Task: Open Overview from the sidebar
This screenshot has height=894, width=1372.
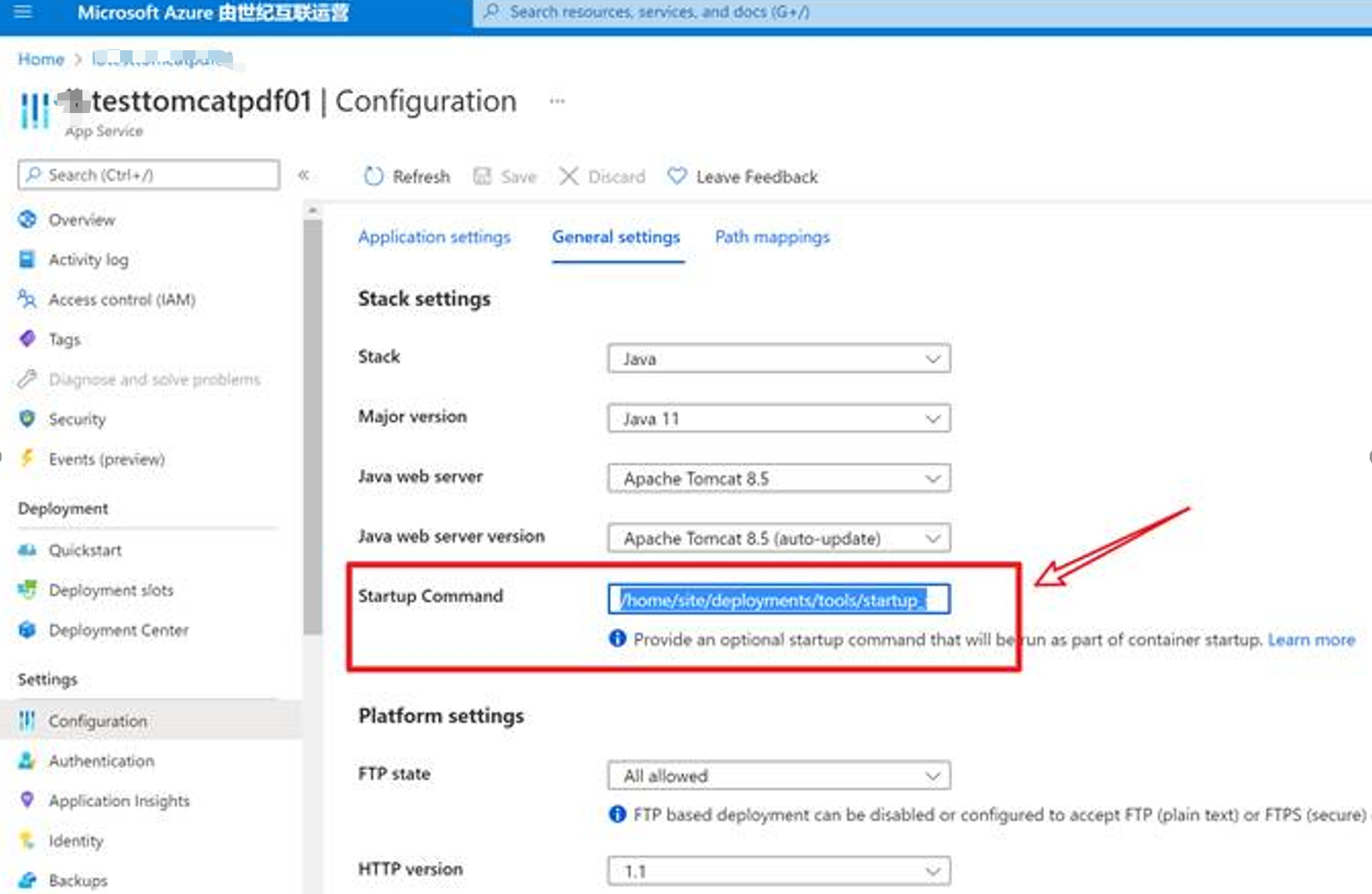Action: (x=82, y=220)
